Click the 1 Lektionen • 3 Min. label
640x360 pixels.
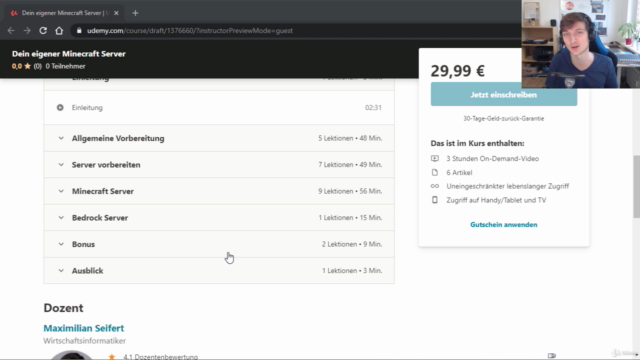[x=352, y=271]
